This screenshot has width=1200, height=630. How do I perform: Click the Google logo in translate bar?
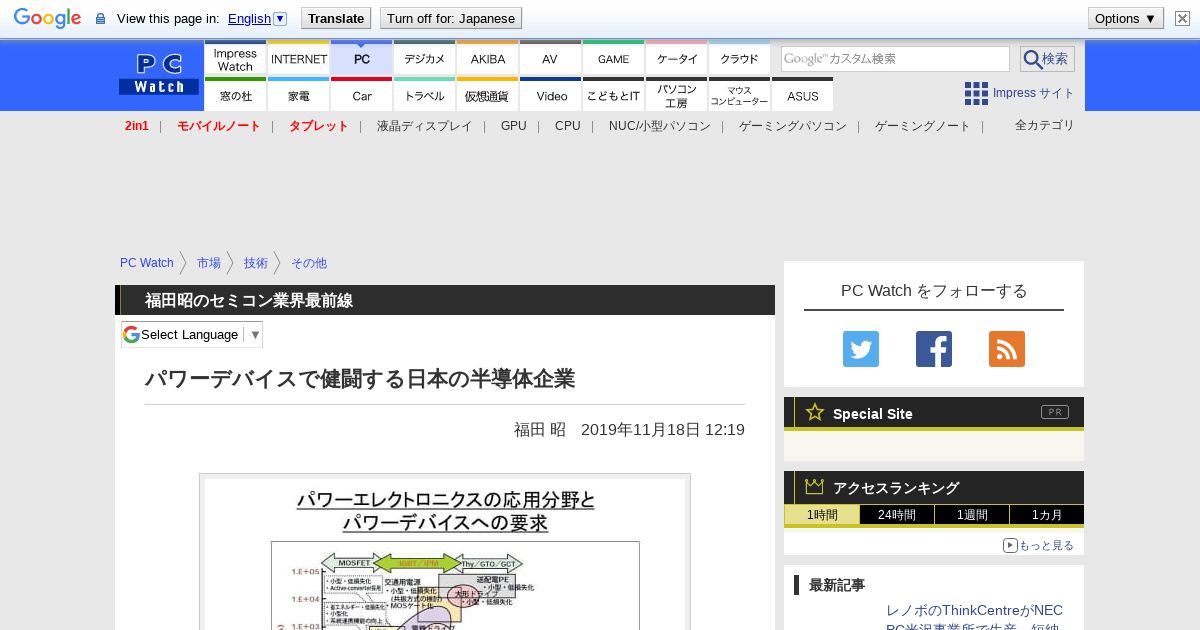pos(47,18)
